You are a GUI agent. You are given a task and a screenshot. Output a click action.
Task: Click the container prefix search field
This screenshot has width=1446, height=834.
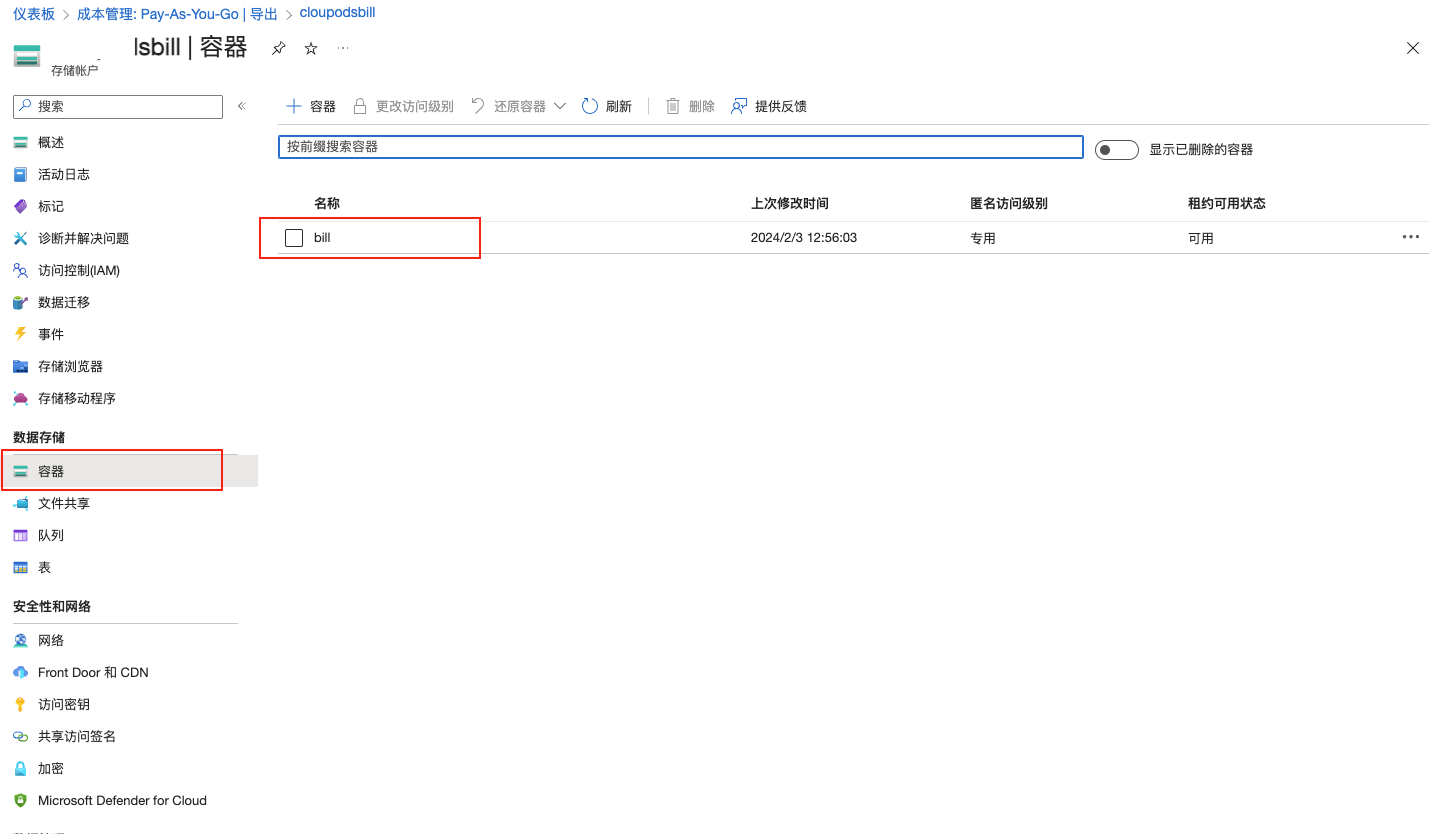[x=680, y=147]
